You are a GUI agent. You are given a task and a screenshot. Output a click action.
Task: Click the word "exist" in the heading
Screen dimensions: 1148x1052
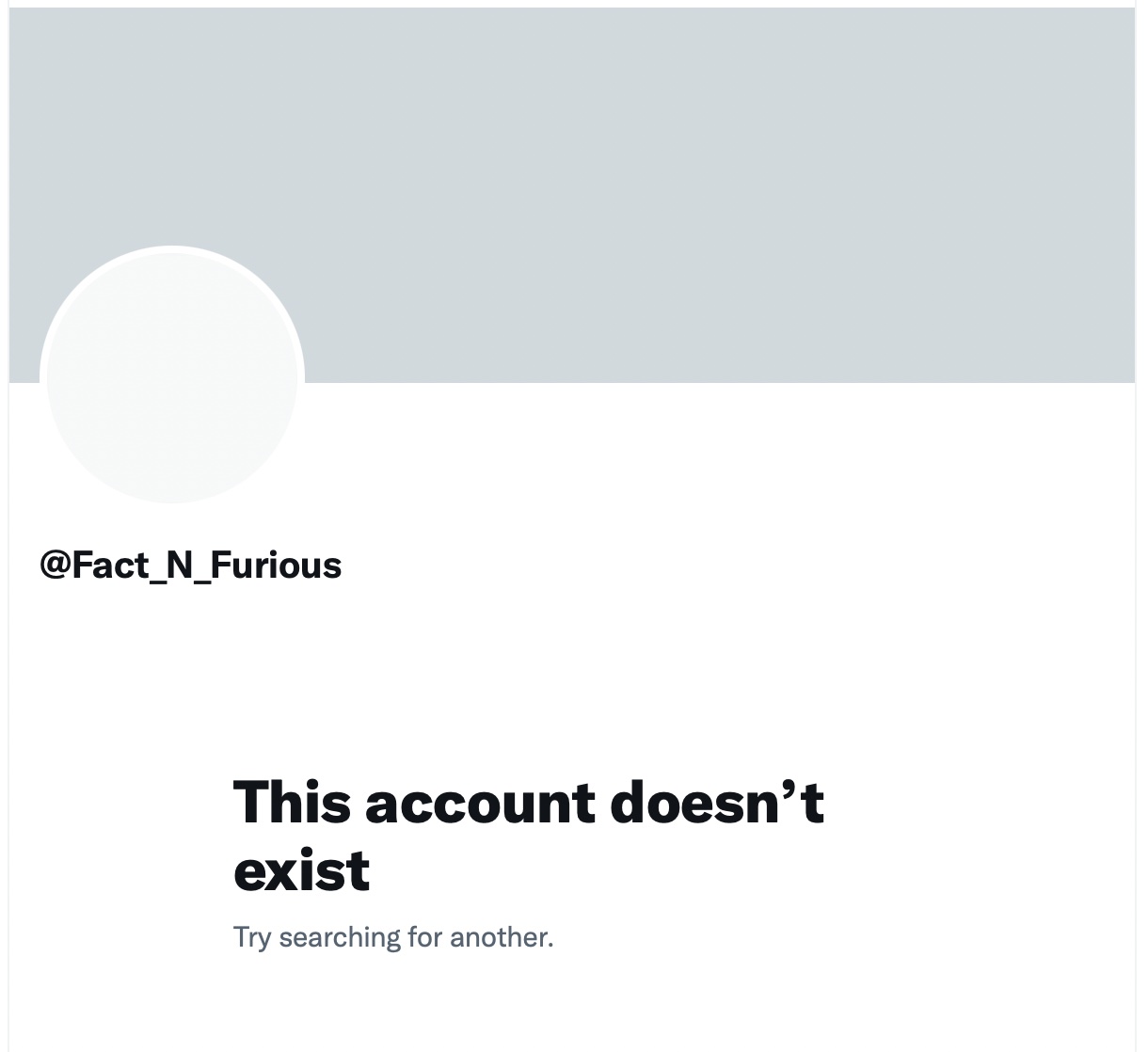point(301,870)
